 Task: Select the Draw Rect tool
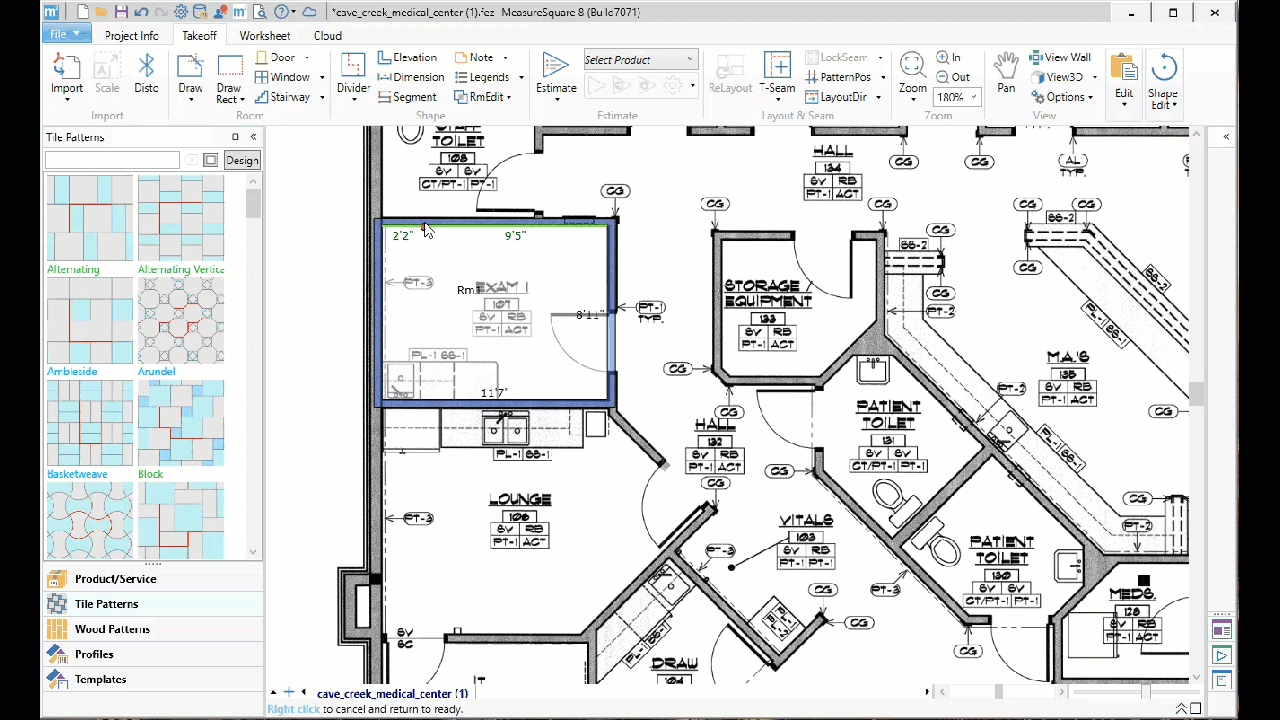coord(229,78)
